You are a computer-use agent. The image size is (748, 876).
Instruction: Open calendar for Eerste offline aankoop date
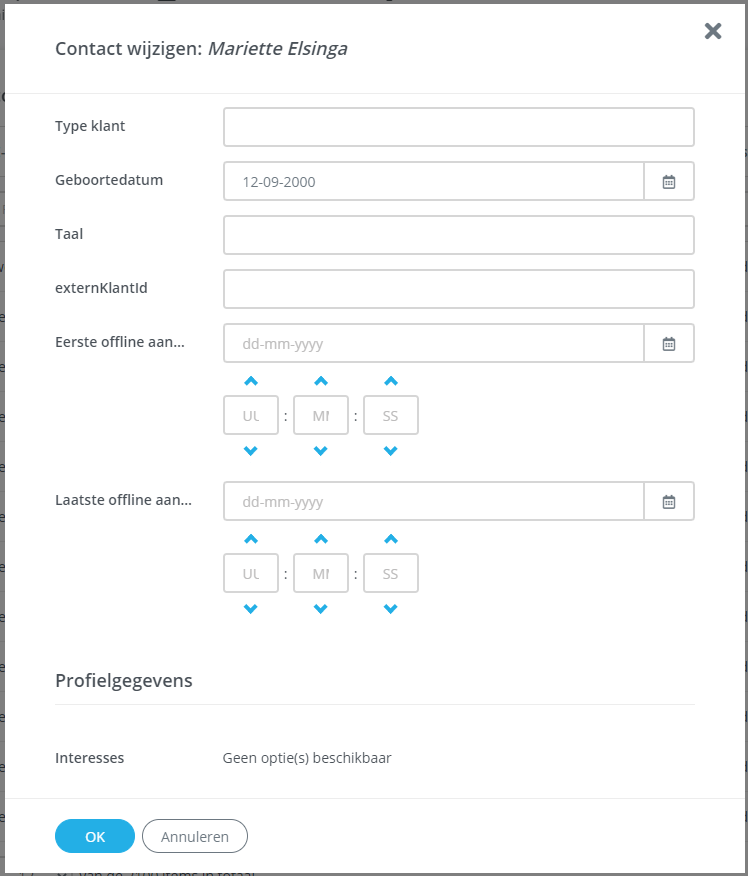point(669,344)
